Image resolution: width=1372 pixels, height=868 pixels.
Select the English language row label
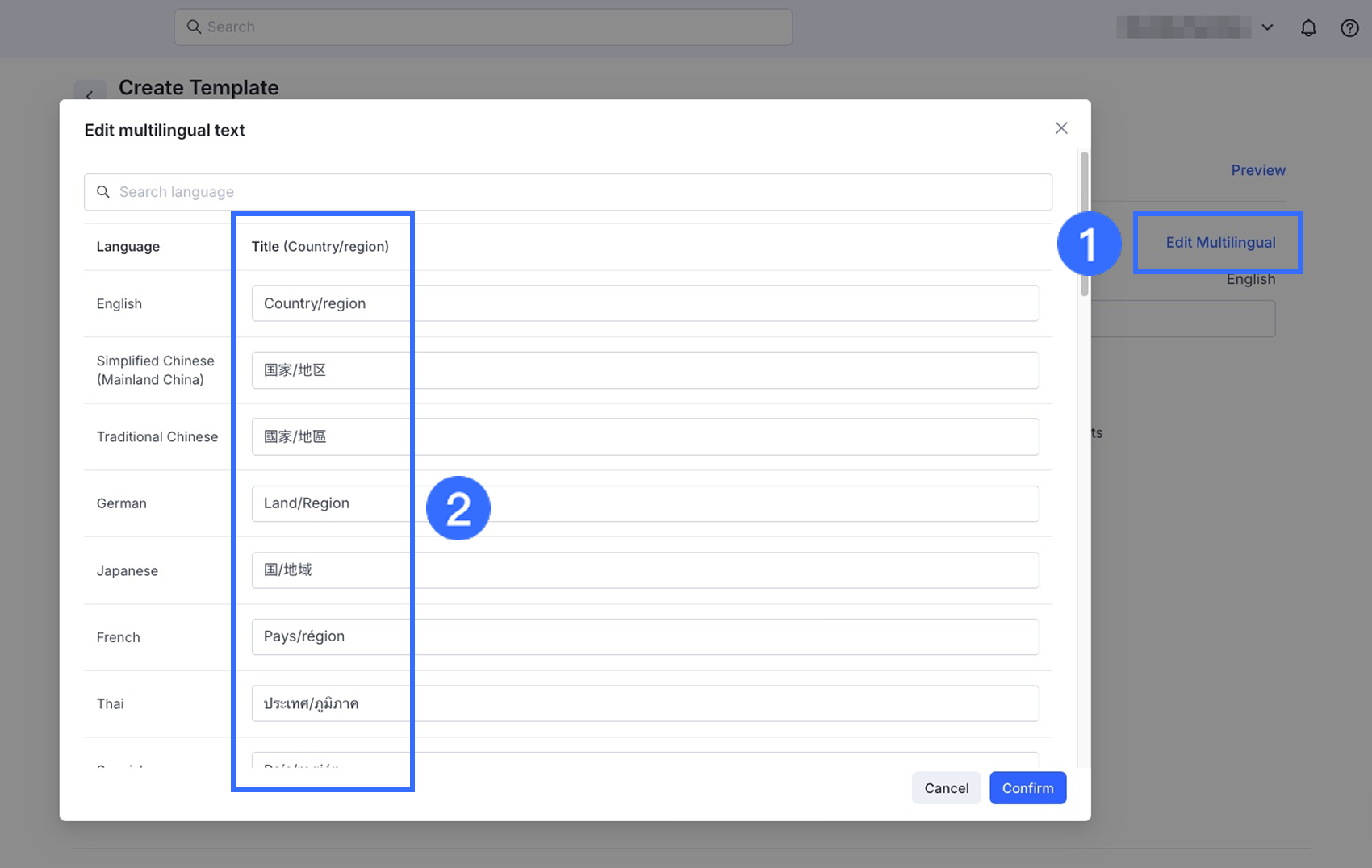click(x=119, y=304)
